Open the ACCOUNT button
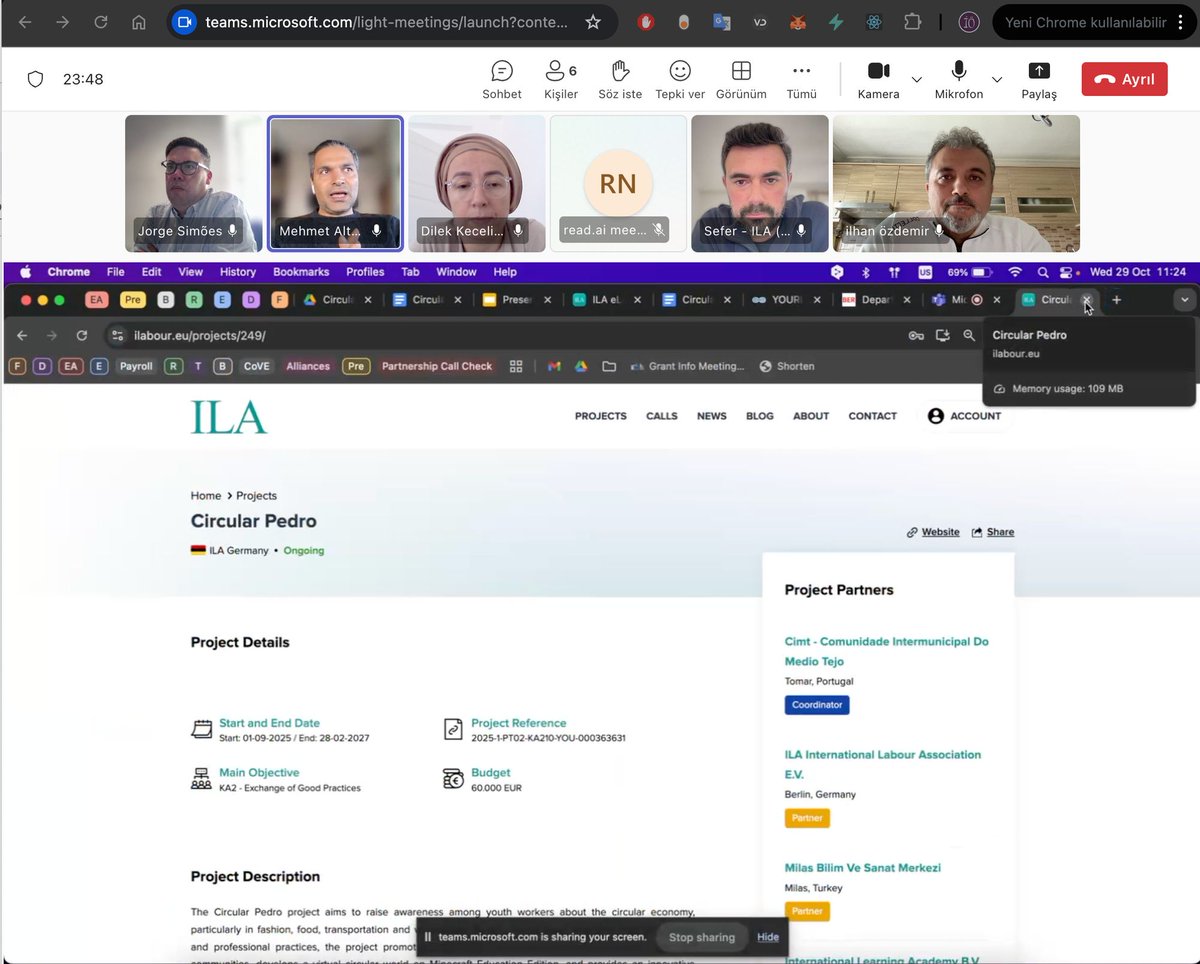 (x=965, y=416)
